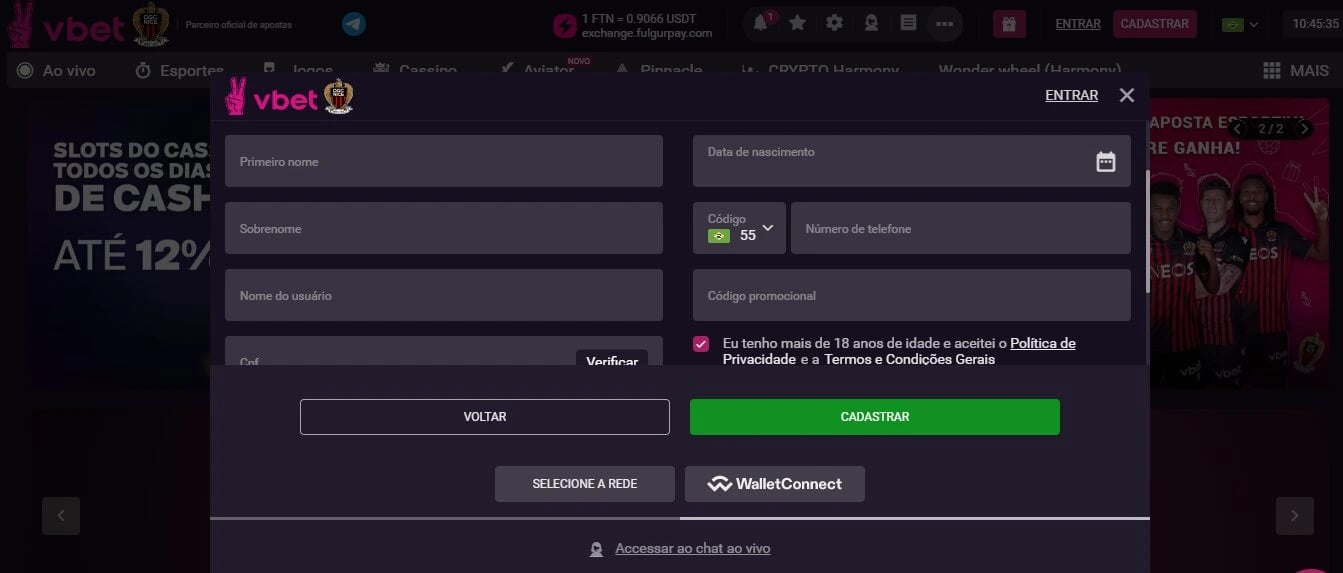Image resolution: width=1343 pixels, height=573 pixels.
Task: Focus the Primeiro nome input field
Action: 444,161
